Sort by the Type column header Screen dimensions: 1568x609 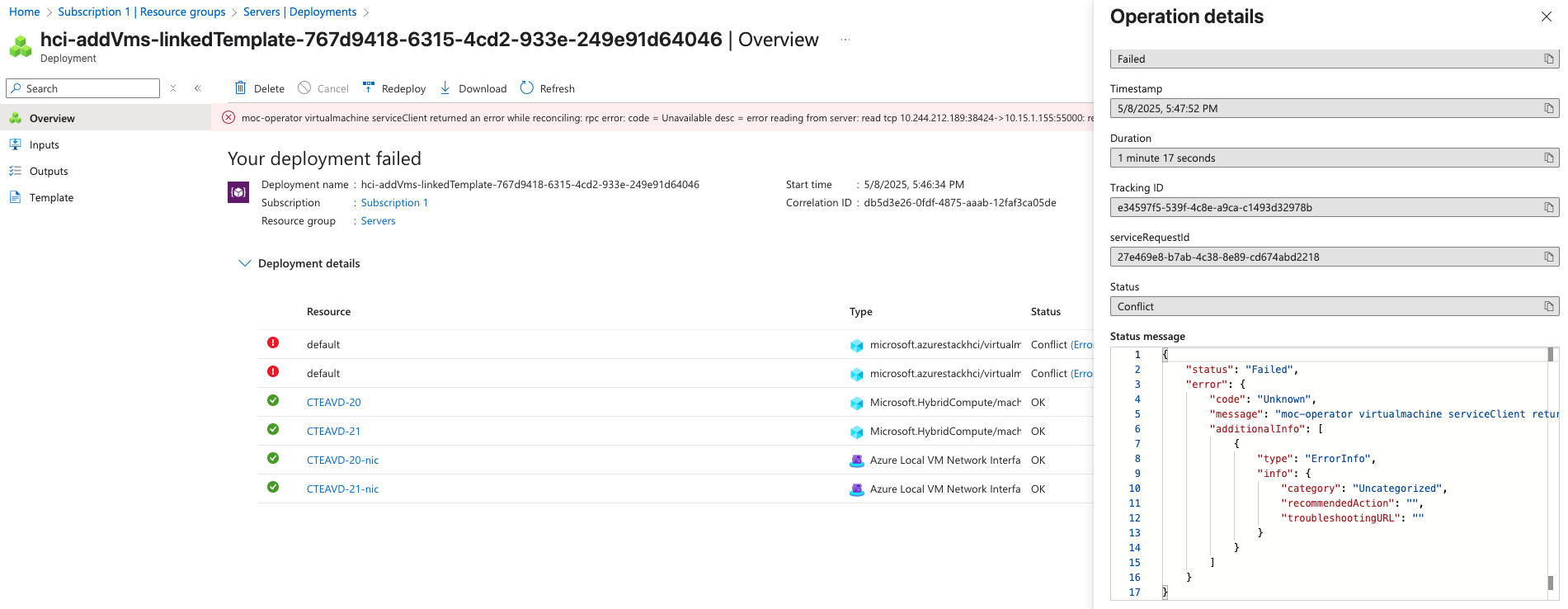(x=860, y=312)
